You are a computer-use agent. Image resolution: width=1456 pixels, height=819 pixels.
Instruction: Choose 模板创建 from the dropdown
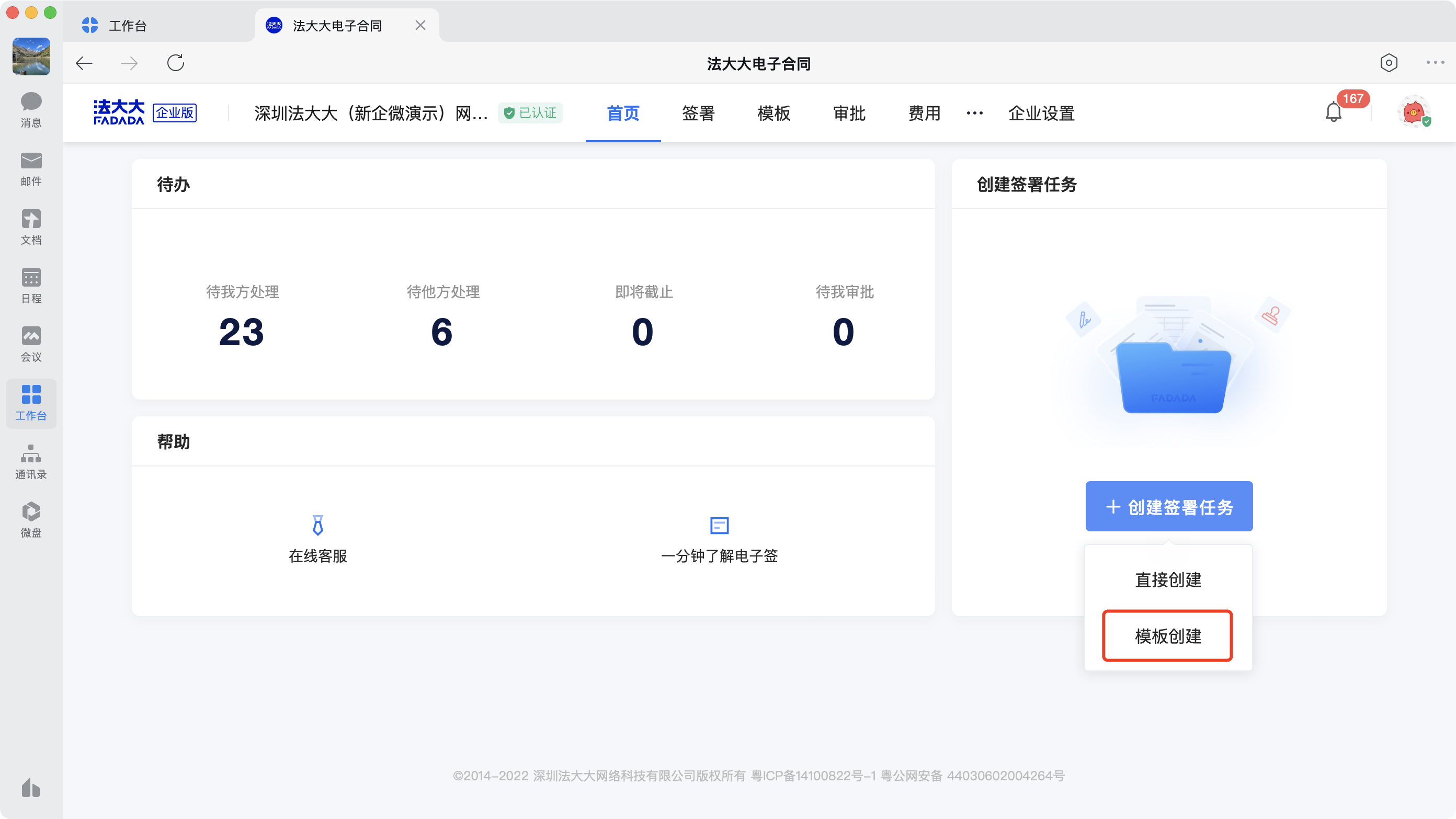(x=1168, y=636)
